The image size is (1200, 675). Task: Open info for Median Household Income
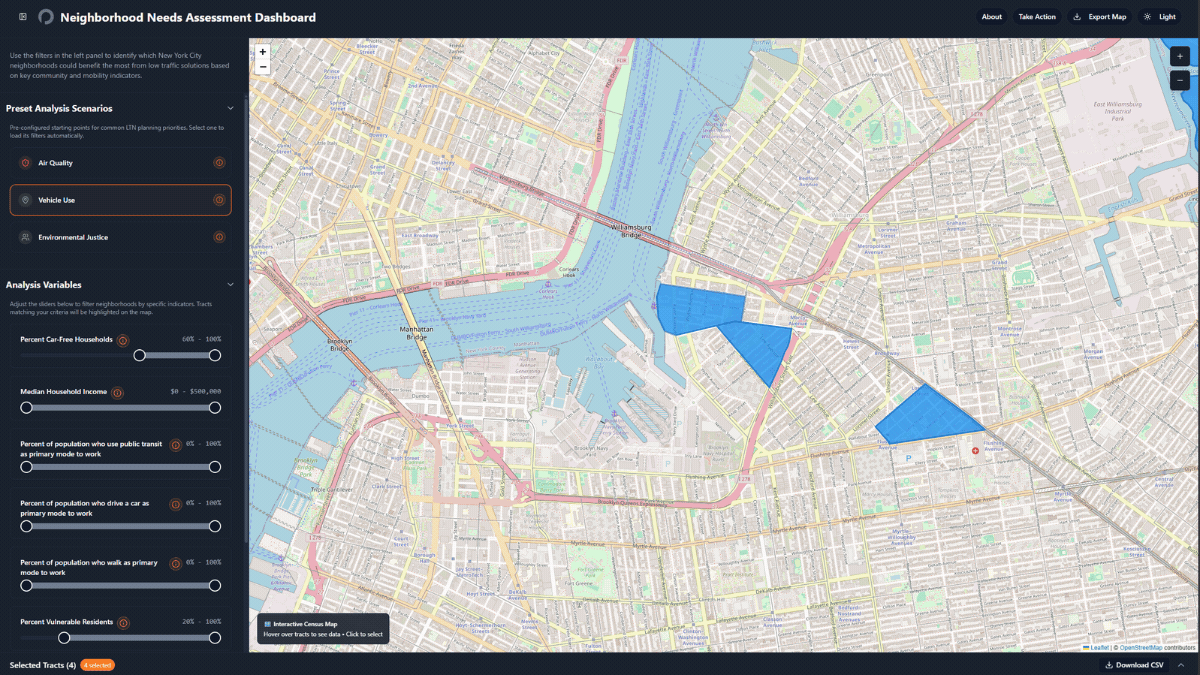pyautogui.click(x=117, y=392)
